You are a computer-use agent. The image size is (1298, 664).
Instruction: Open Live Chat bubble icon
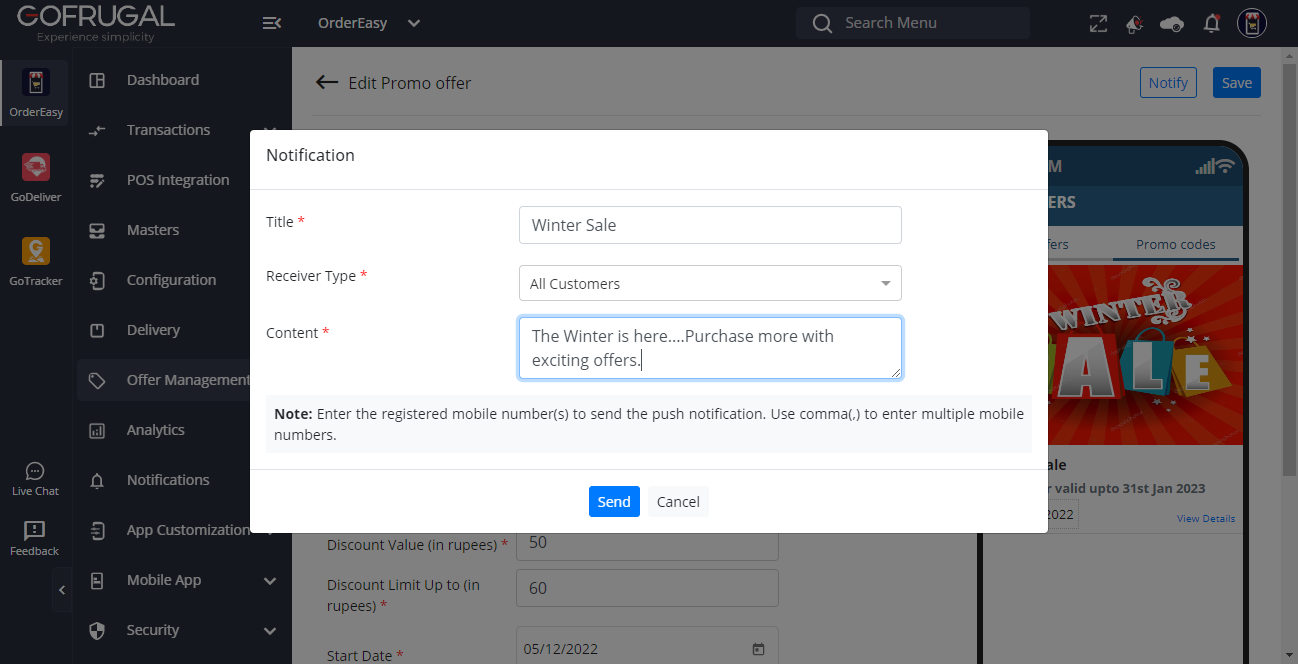pyautogui.click(x=35, y=471)
